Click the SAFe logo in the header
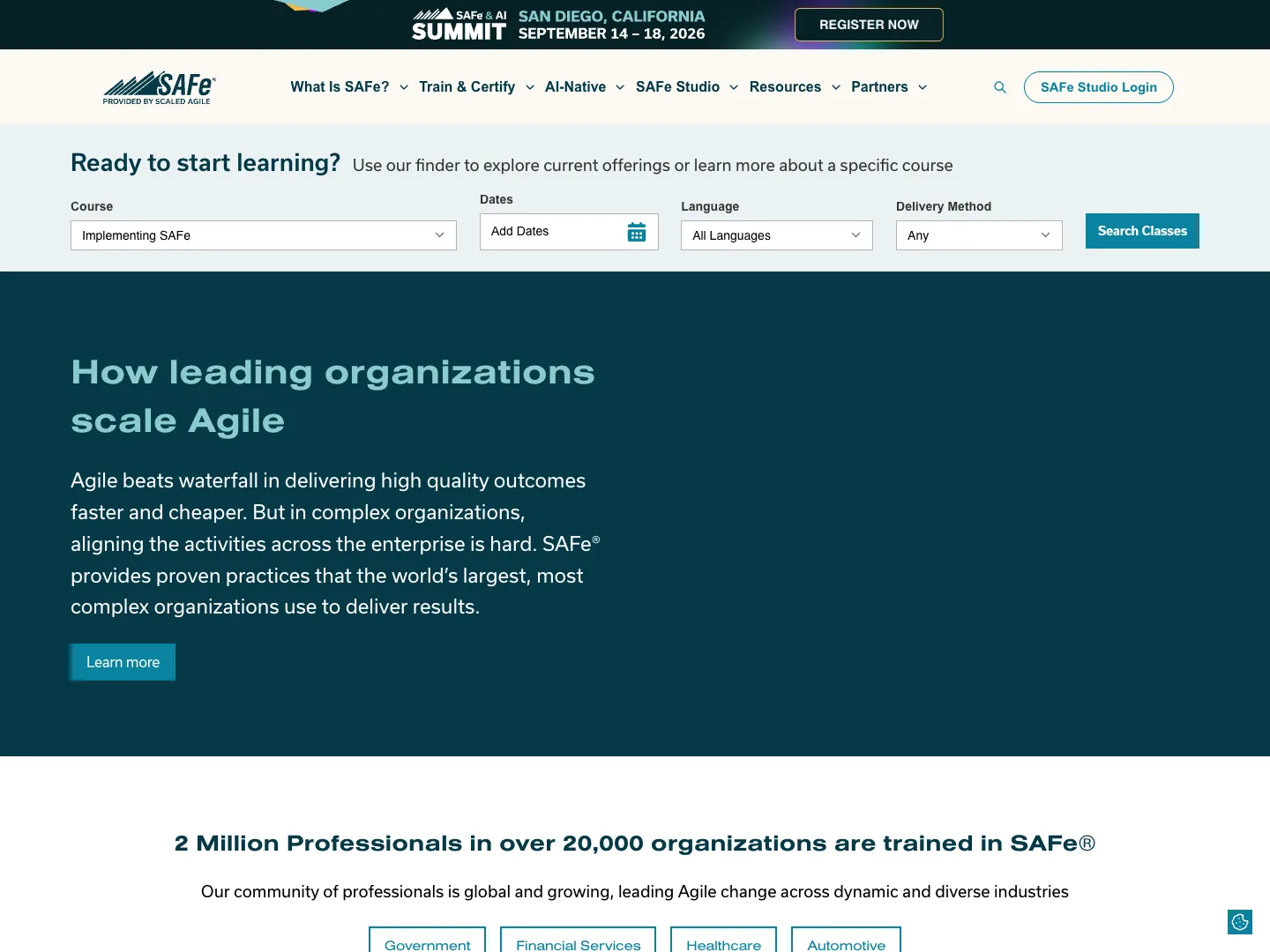 (159, 87)
